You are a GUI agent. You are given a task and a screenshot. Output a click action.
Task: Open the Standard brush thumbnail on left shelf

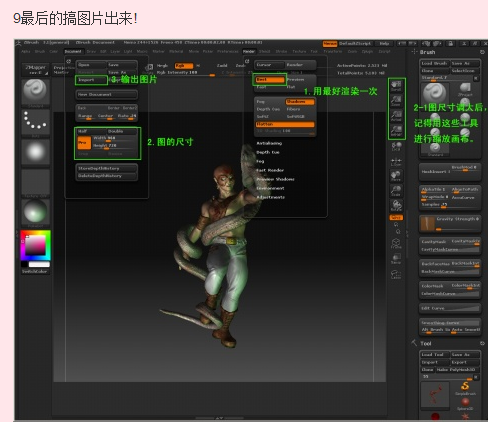coord(36,92)
